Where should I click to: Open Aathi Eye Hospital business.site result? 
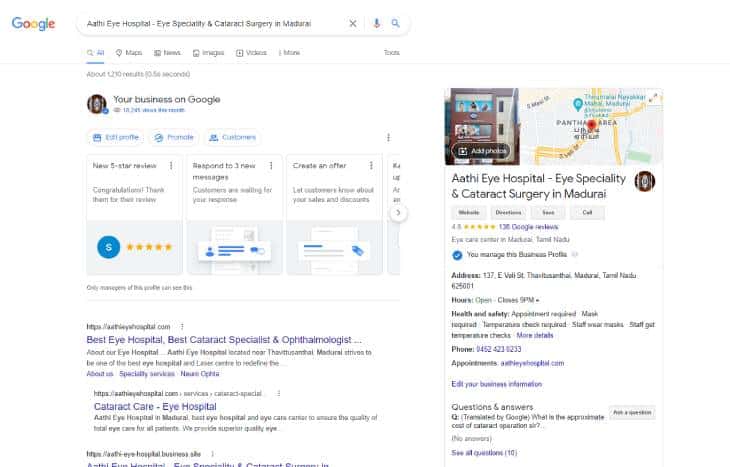tap(208, 464)
